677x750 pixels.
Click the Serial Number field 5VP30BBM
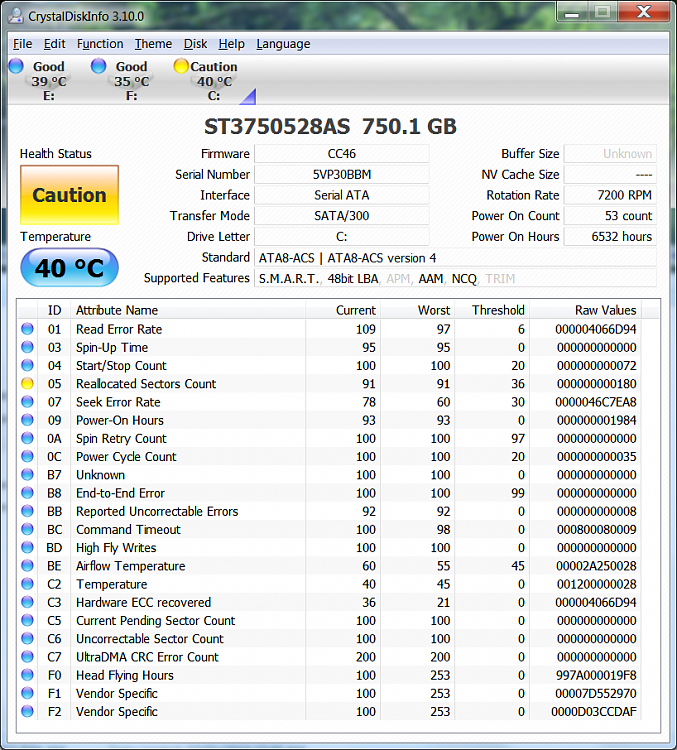pos(342,174)
